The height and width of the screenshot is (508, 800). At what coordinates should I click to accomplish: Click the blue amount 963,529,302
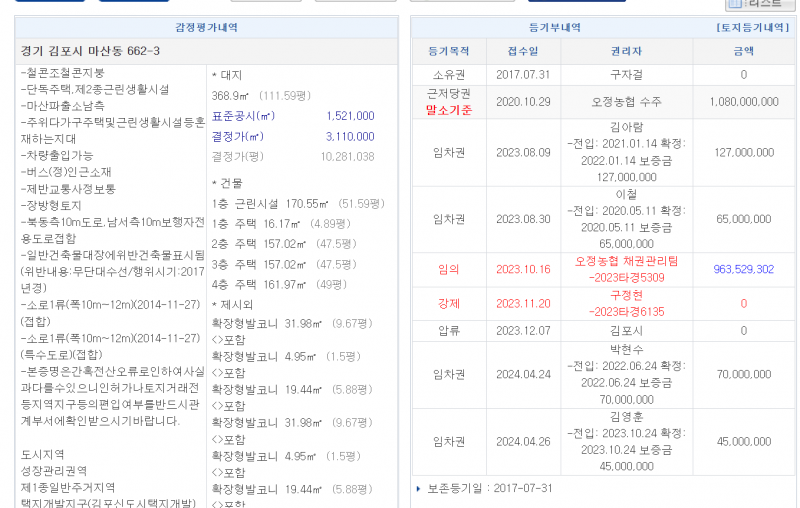pos(743,269)
